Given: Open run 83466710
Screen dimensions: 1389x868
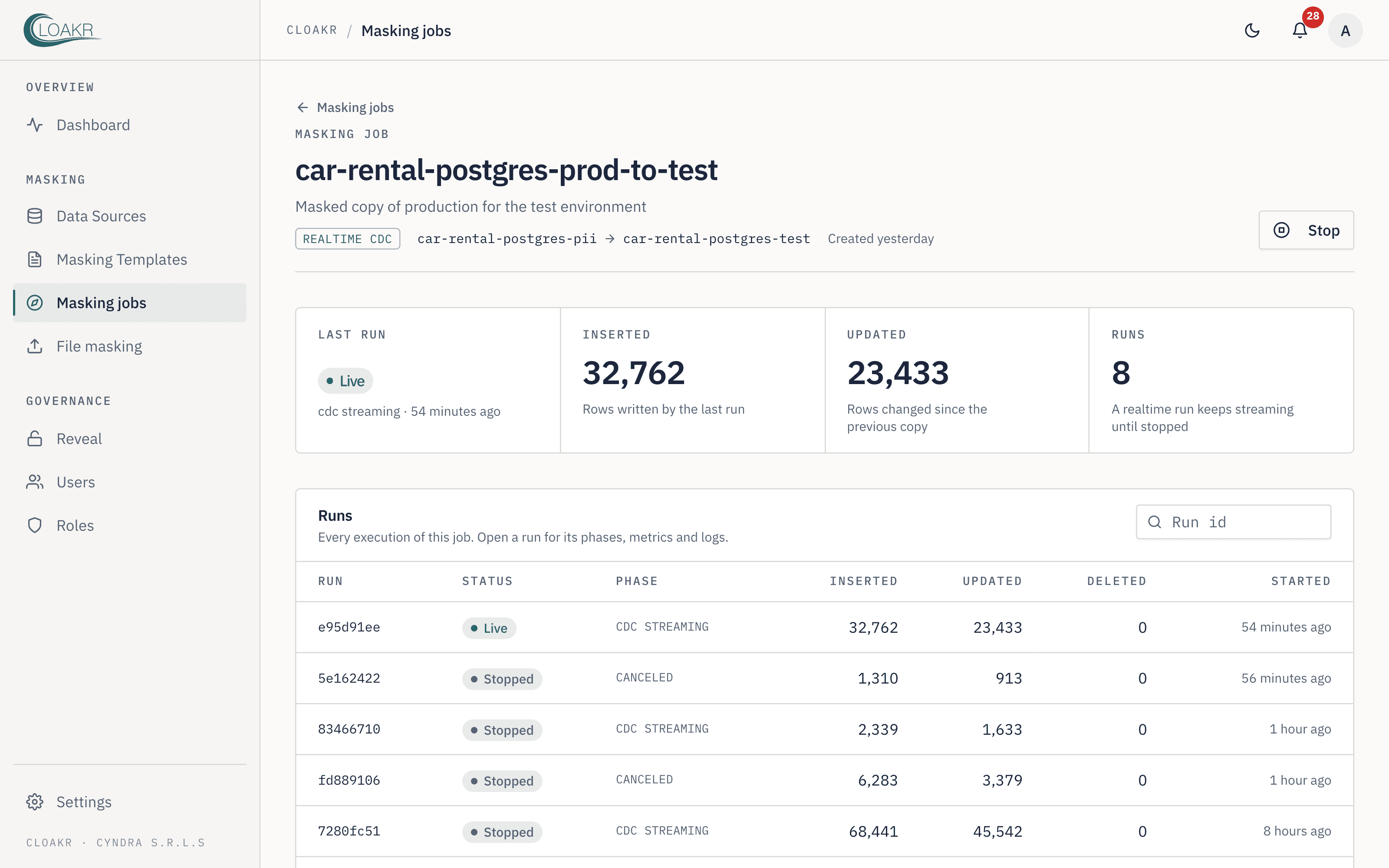Looking at the screenshot, I should coord(824,729).
